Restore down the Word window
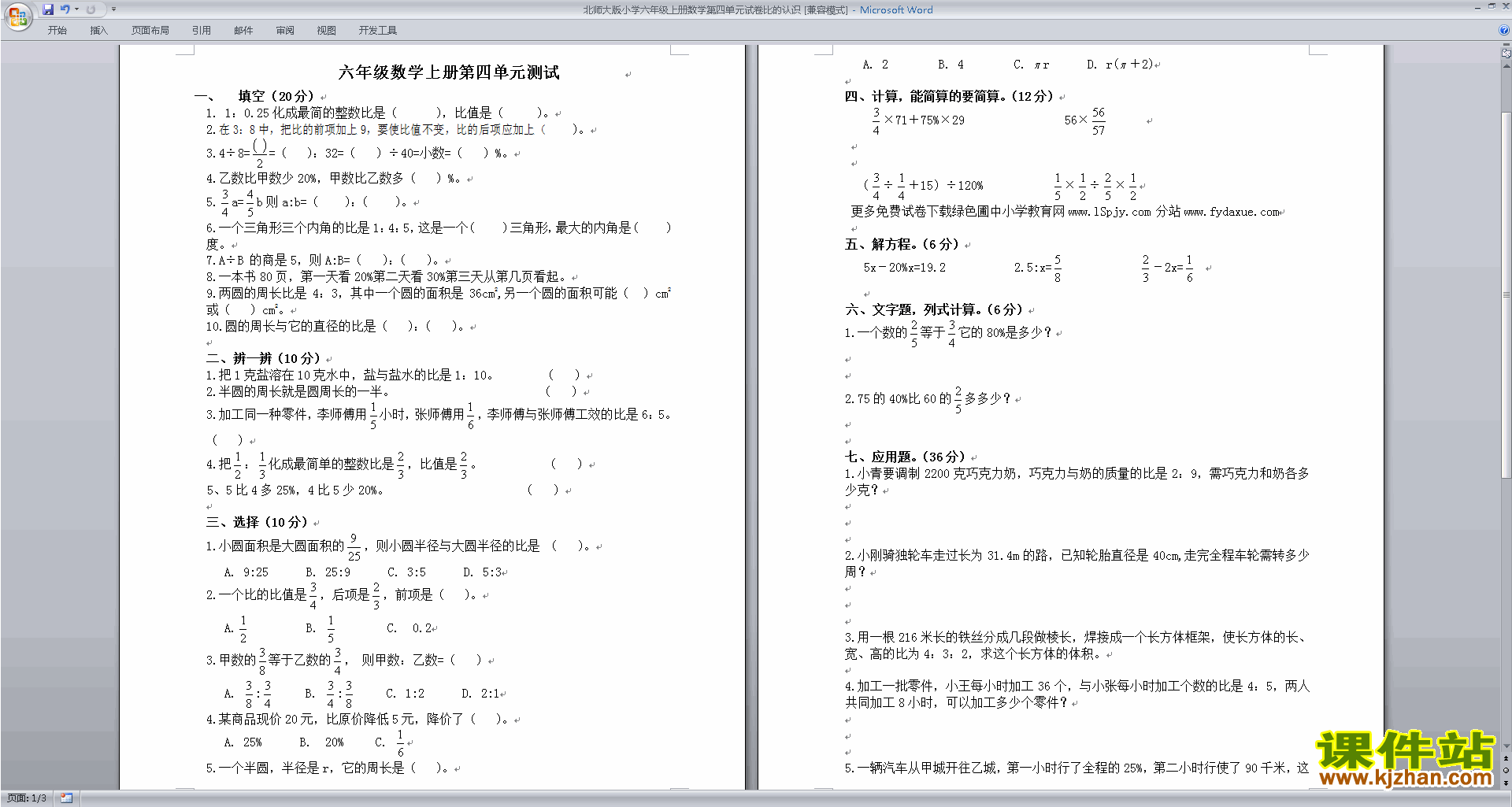1512x807 pixels. (1492, 6)
